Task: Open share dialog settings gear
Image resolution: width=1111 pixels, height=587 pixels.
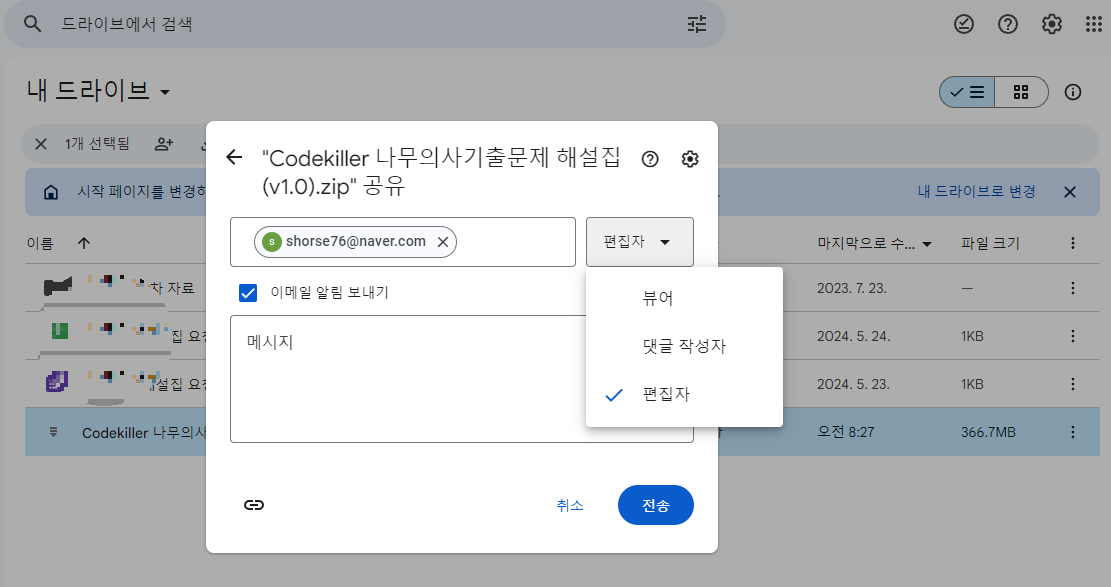Action: 689,159
